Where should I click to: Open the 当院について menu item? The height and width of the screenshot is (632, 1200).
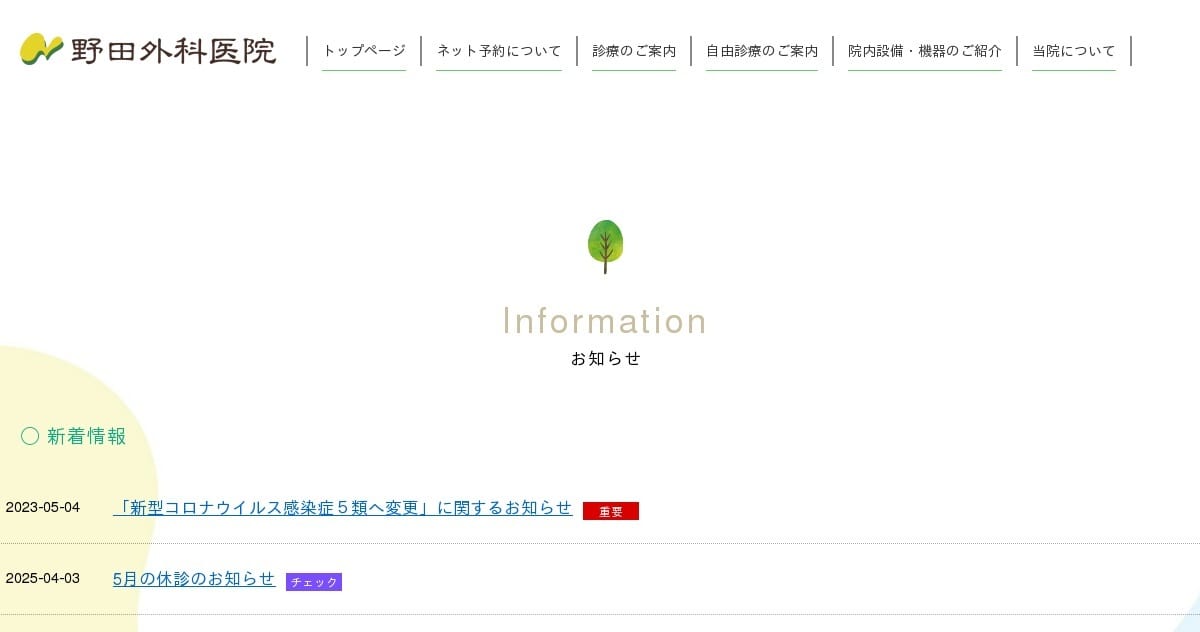tap(1074, 51)
